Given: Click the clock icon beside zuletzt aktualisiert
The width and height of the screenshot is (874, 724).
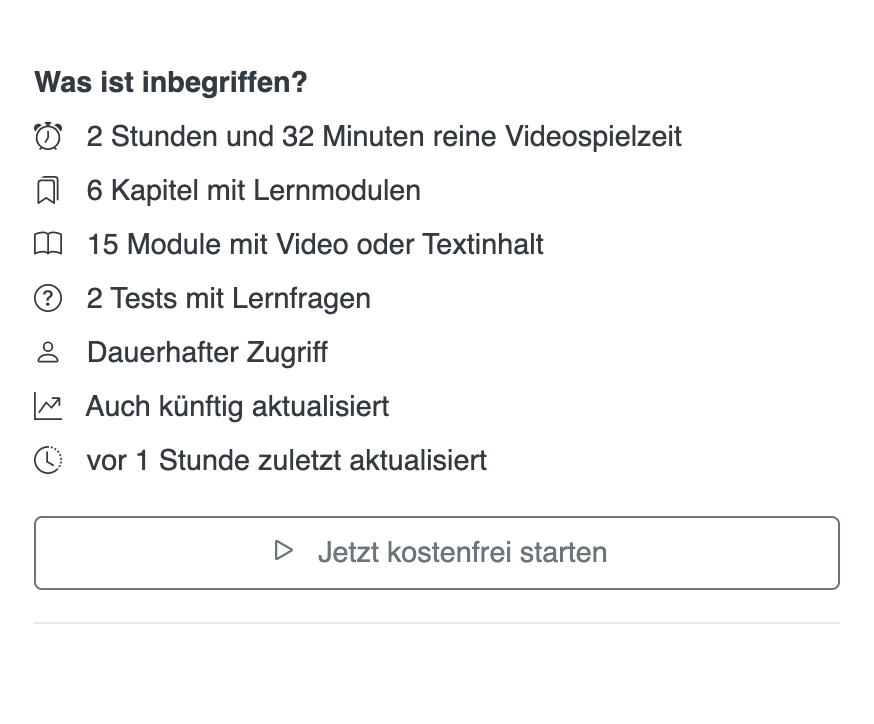Looking at the screenshot, I should (x=47, y=461).
